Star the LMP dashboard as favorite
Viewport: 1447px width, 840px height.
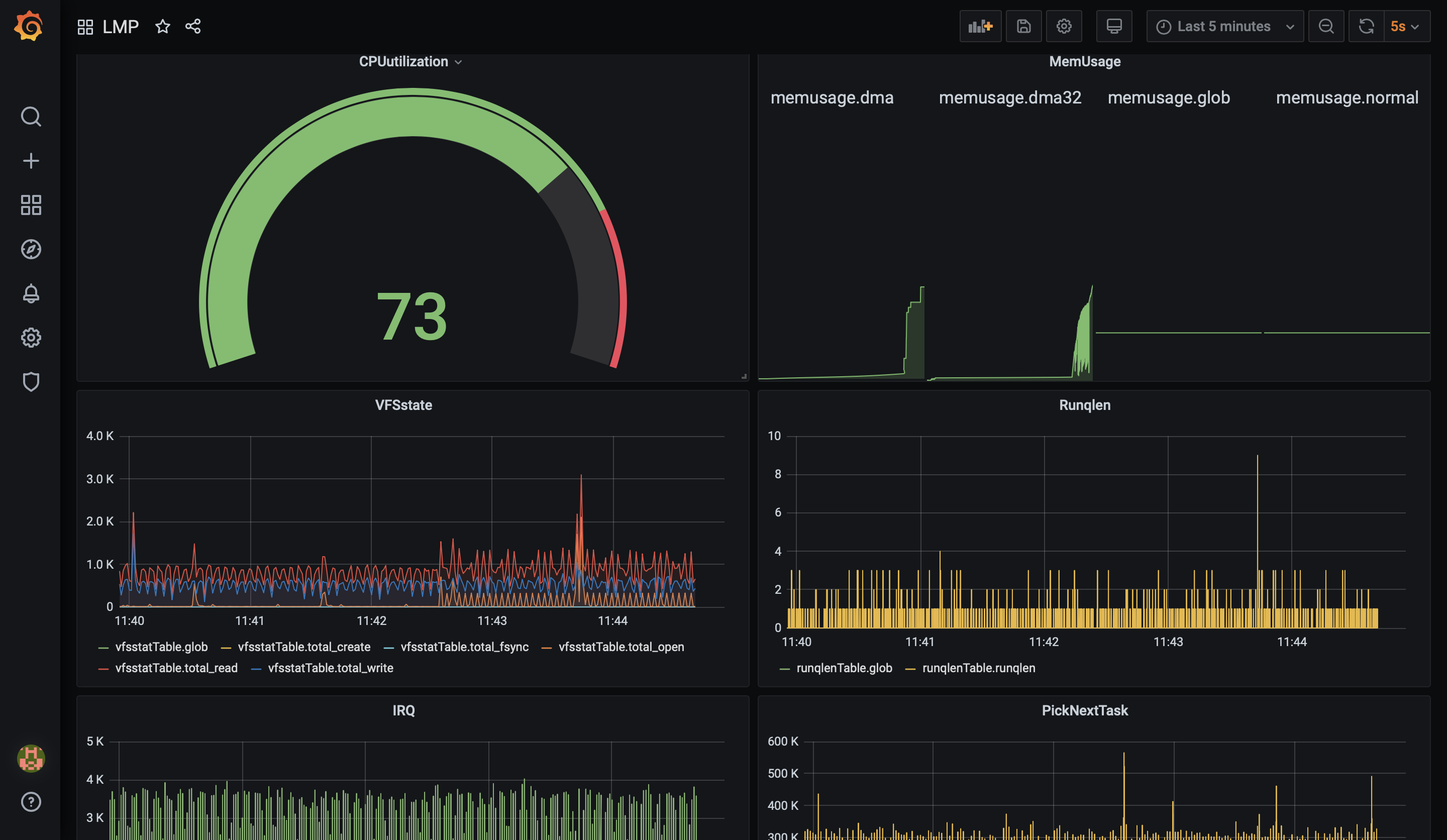(x=162, y=27)
